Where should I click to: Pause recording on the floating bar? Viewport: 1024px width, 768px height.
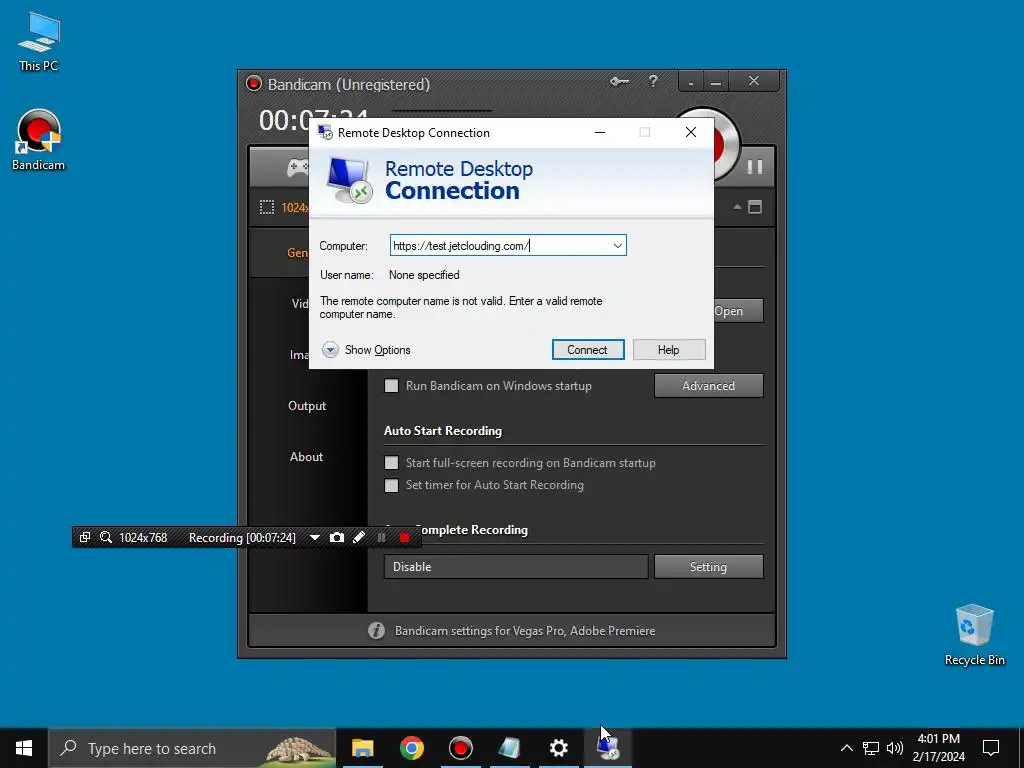[381, 537]
